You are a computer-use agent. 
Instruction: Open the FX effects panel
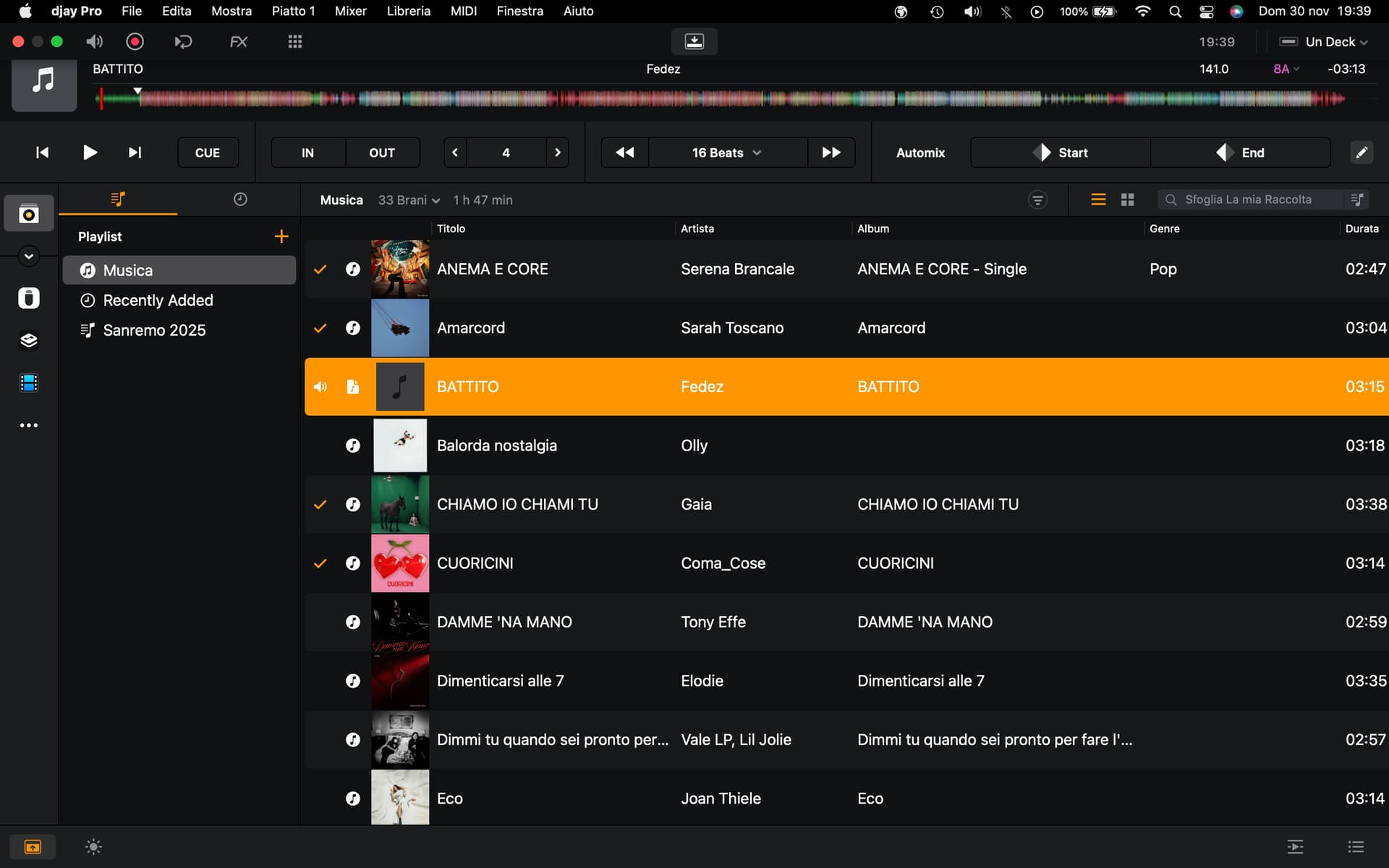(x=238, y=42)
